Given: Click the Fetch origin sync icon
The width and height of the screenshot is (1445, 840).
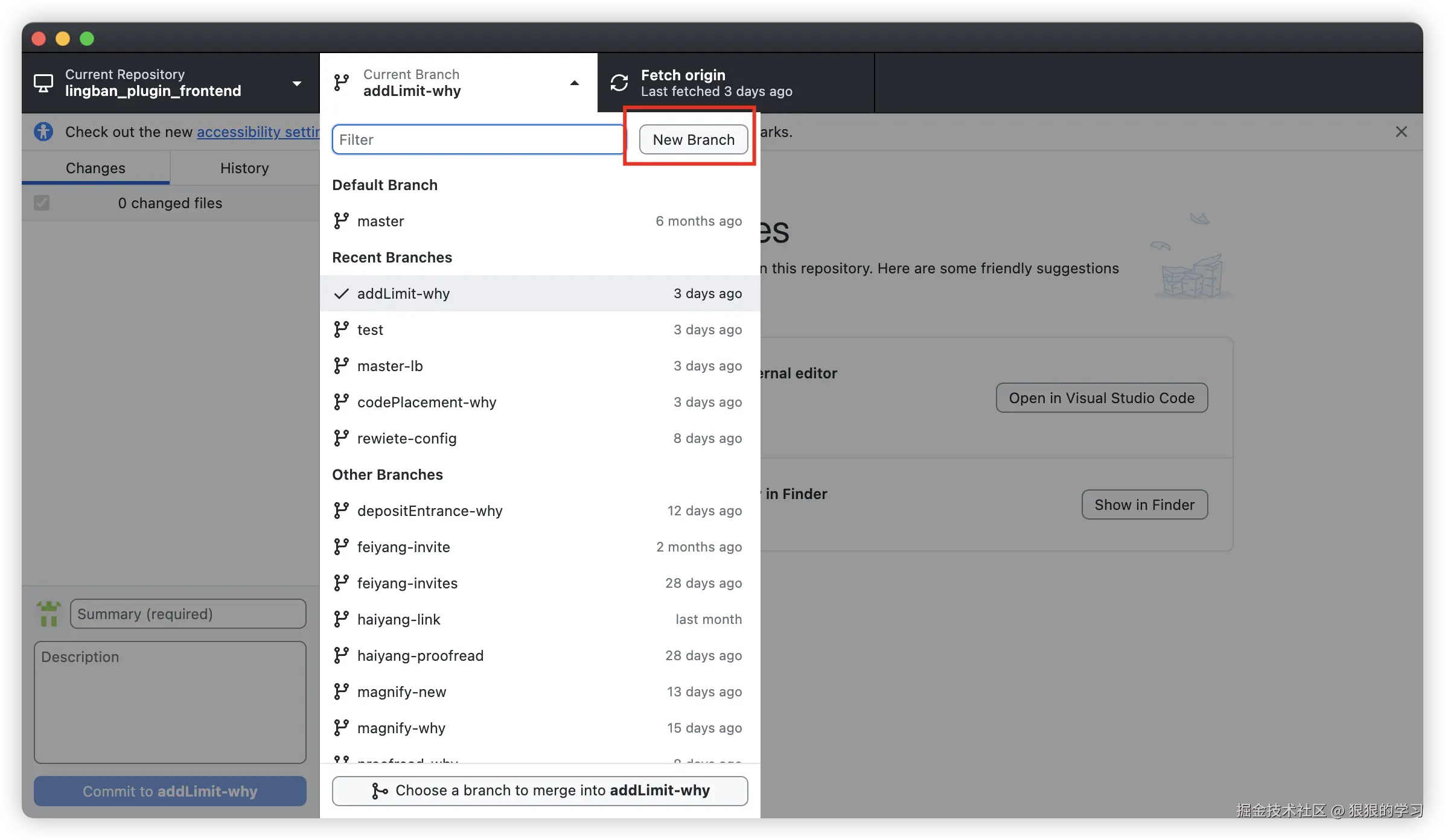Looking at the screenshot, I should 619,83.
